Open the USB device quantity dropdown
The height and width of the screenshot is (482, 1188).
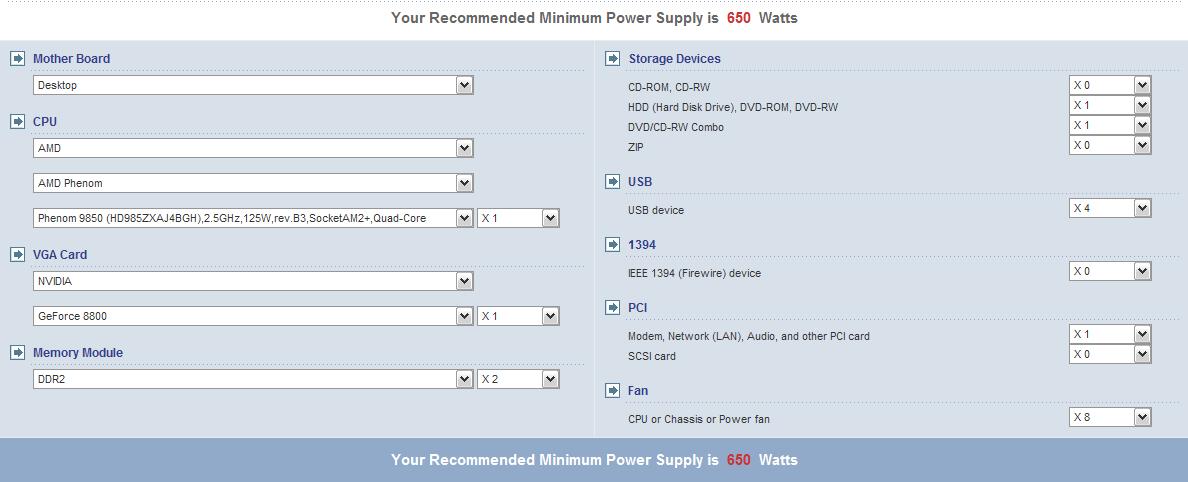click(x=1142, y=208)
